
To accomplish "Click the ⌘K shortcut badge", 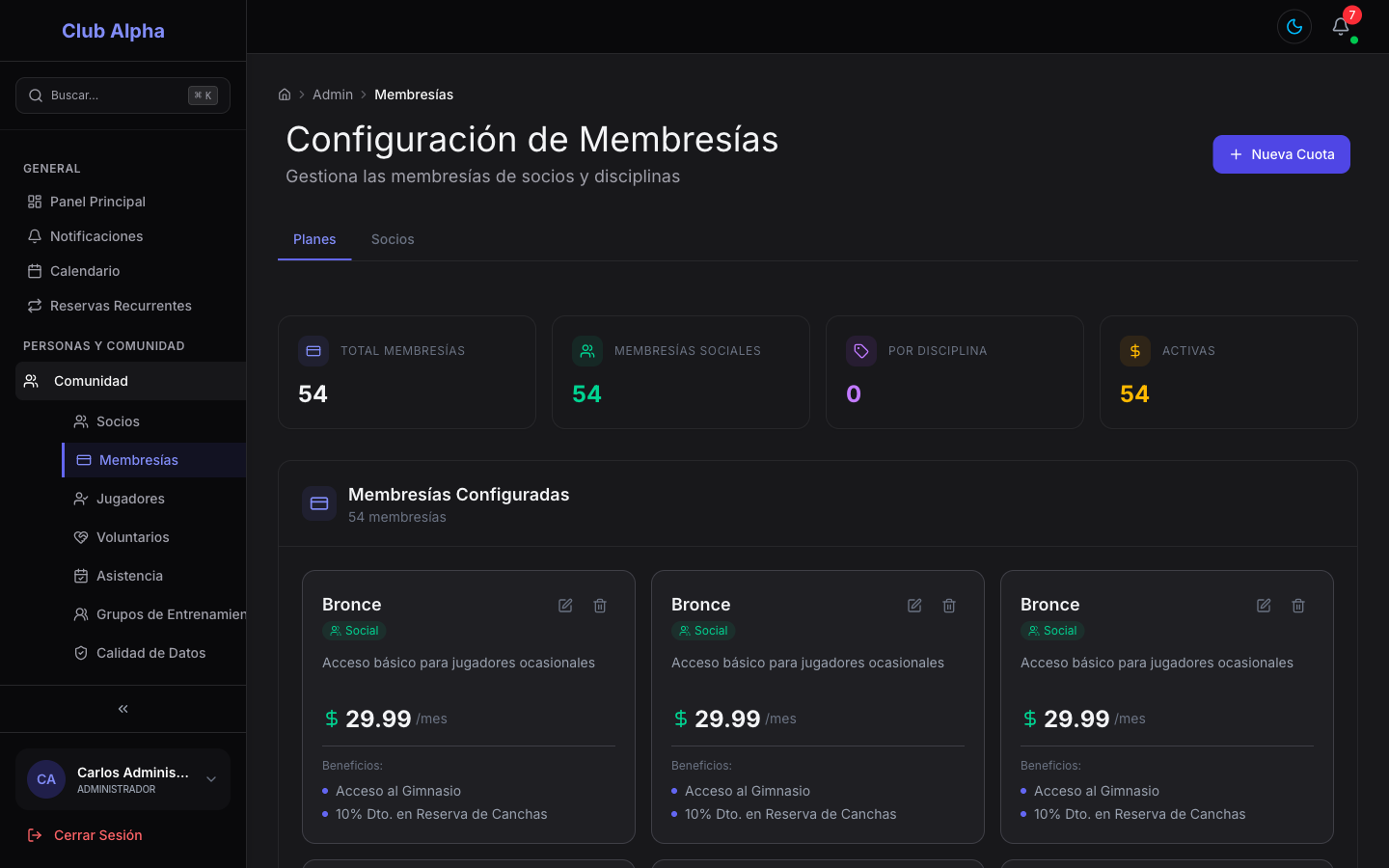I will tap(203, 95).
